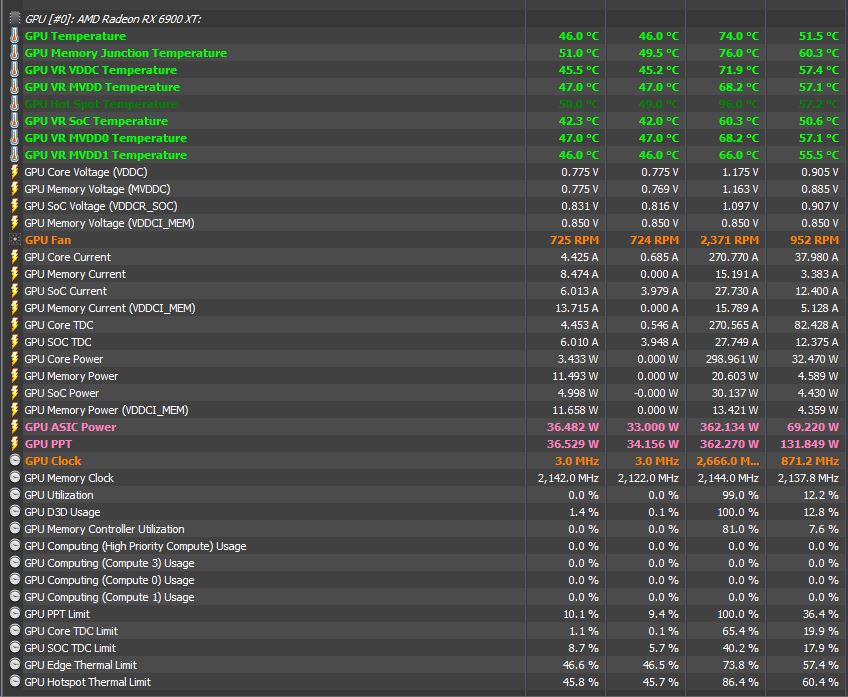Click the GPU chip icon beside AMD Radeon RX 6900 XT
This screenshot has height=697, width=848.
(15, 19)
